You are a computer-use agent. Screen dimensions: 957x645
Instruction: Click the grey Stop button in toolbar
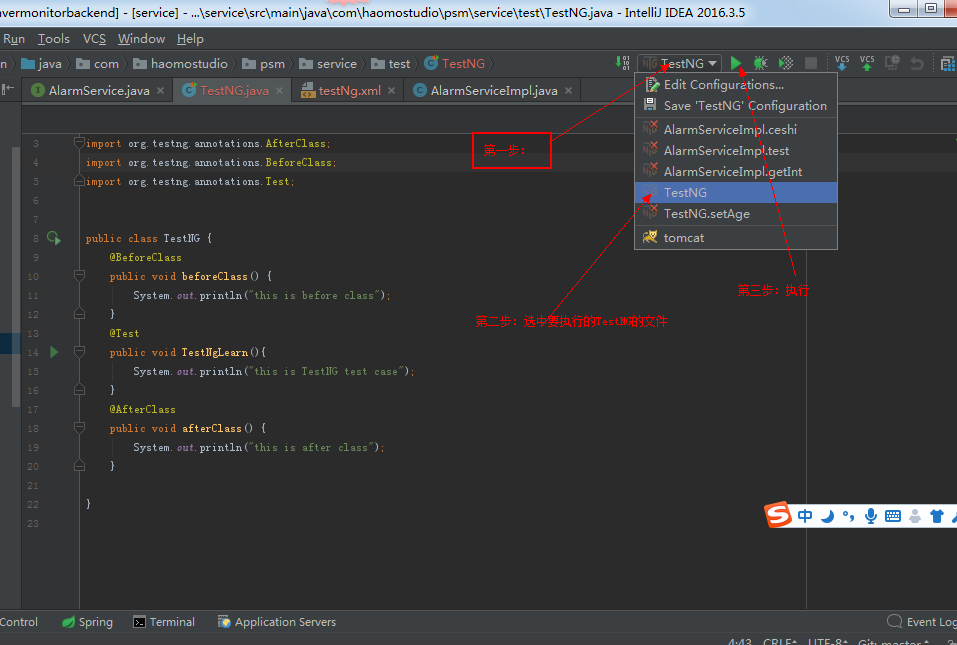pyautogui.click(x=811, y=63)
